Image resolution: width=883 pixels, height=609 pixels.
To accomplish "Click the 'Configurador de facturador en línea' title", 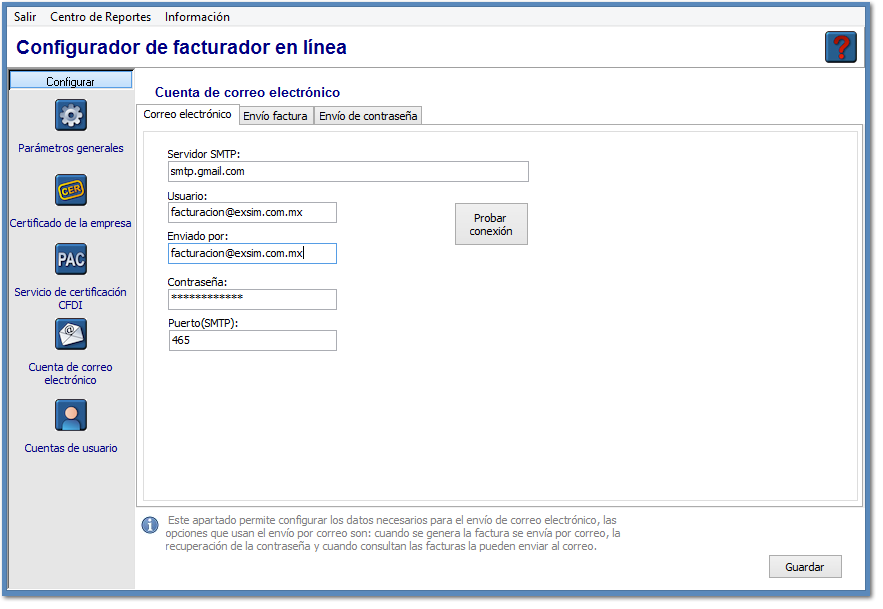I will point(183,48).
